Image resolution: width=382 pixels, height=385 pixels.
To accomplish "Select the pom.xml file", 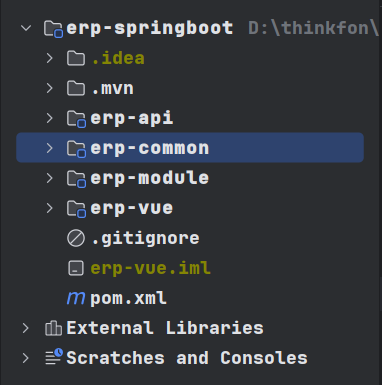I will click(x=128, y=298).
